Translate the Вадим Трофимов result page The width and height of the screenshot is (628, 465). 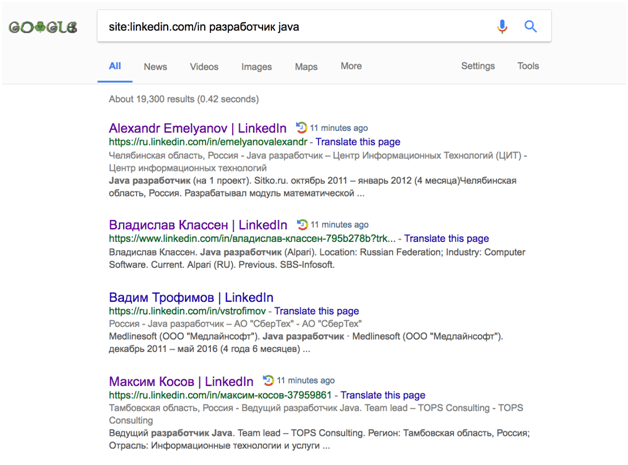(x=316, y=311)
